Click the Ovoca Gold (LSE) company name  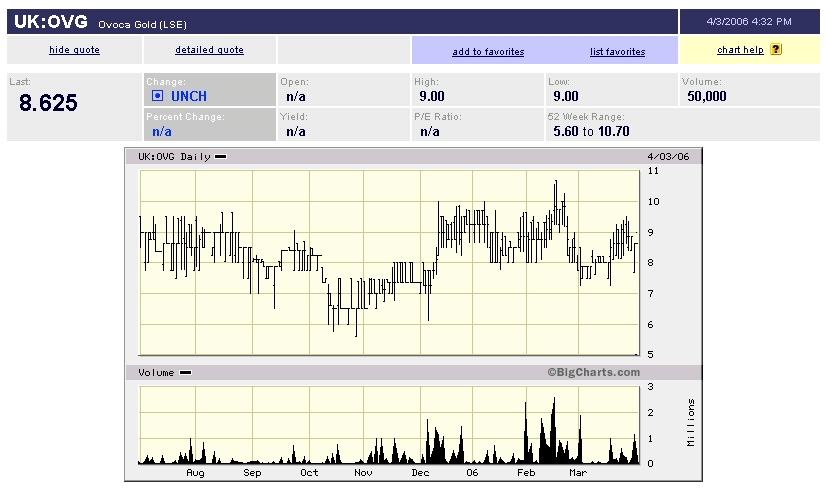[x=142, y=24]
